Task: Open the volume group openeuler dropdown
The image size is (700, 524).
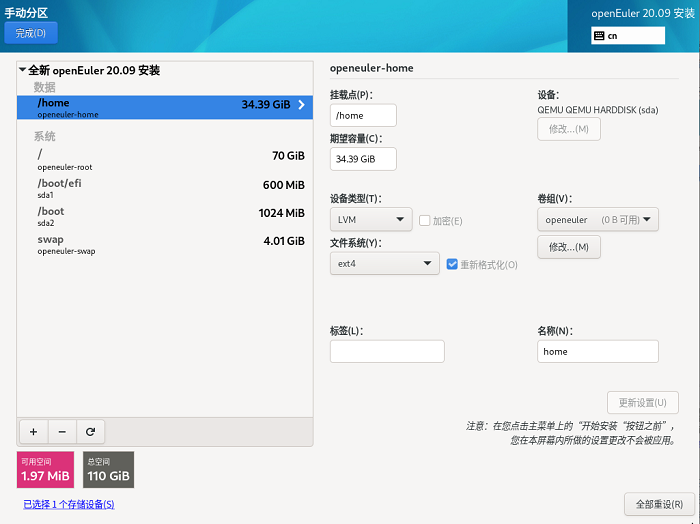Action: point(597,220)
